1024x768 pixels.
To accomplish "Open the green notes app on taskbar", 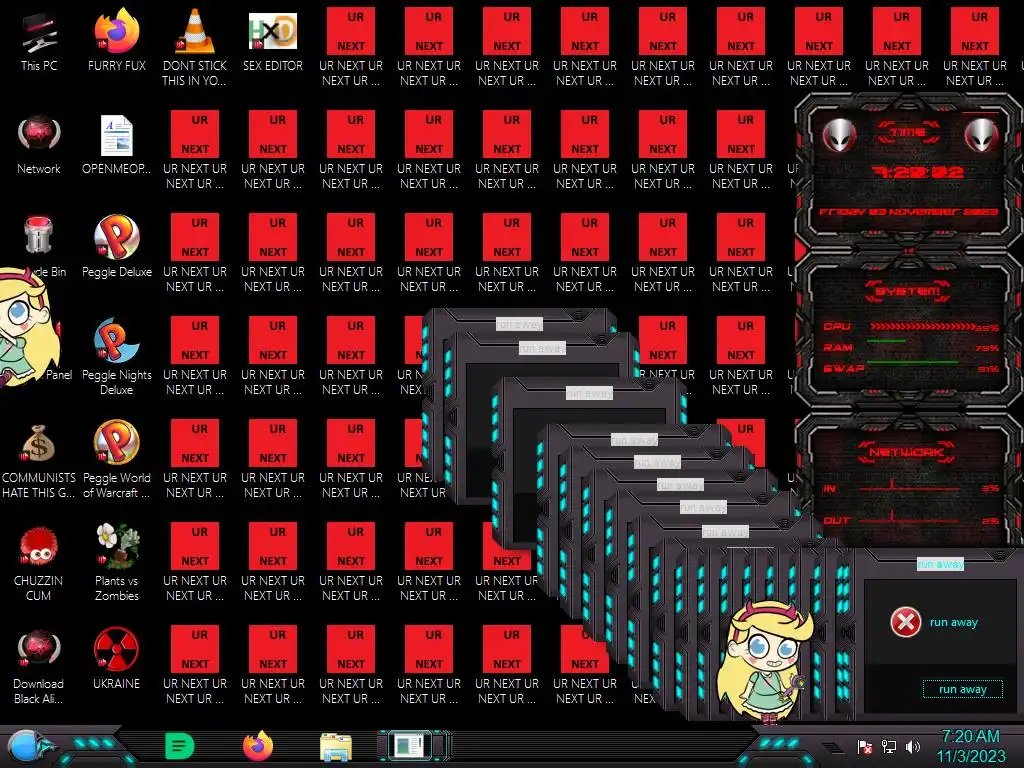I will point(180,746).
